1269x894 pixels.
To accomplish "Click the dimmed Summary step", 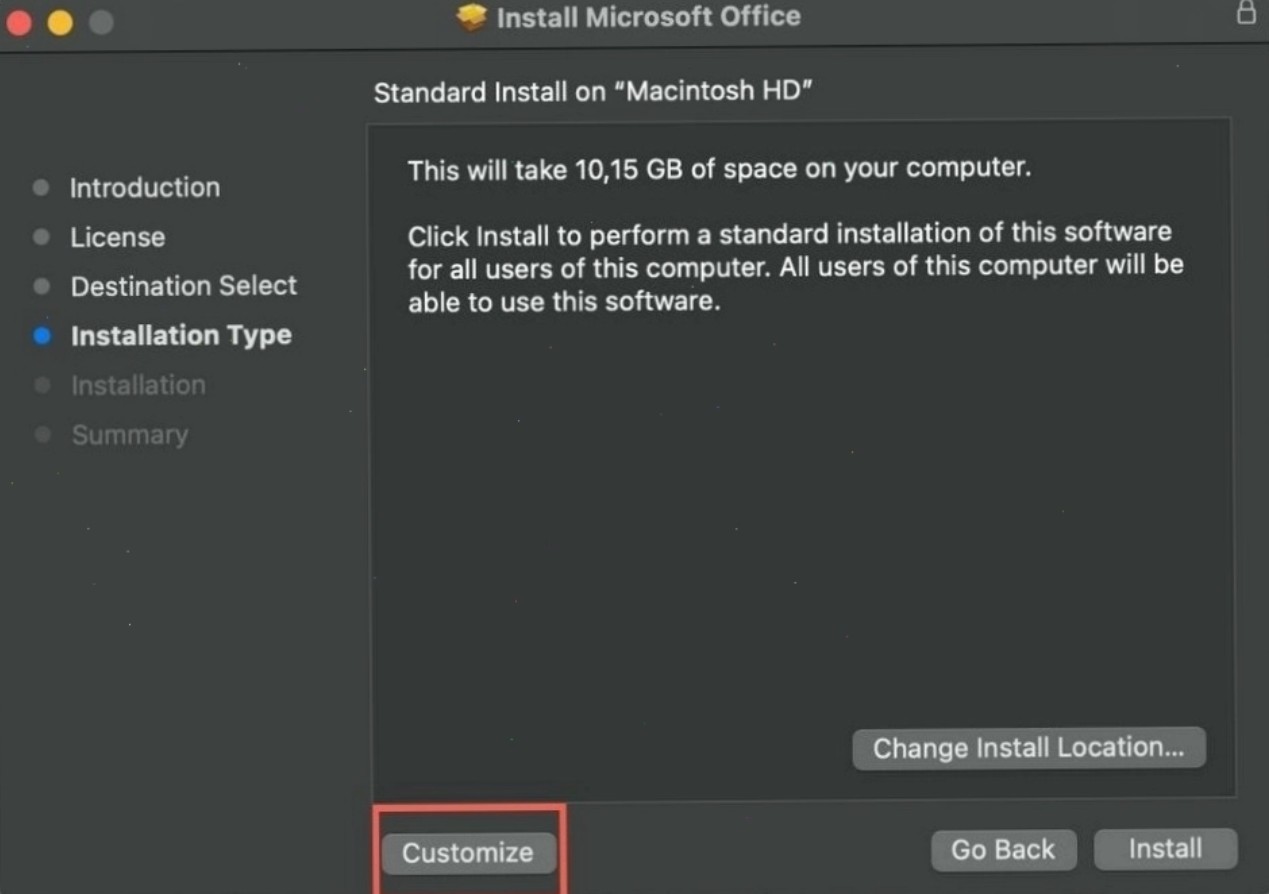I will coord(130,435).
